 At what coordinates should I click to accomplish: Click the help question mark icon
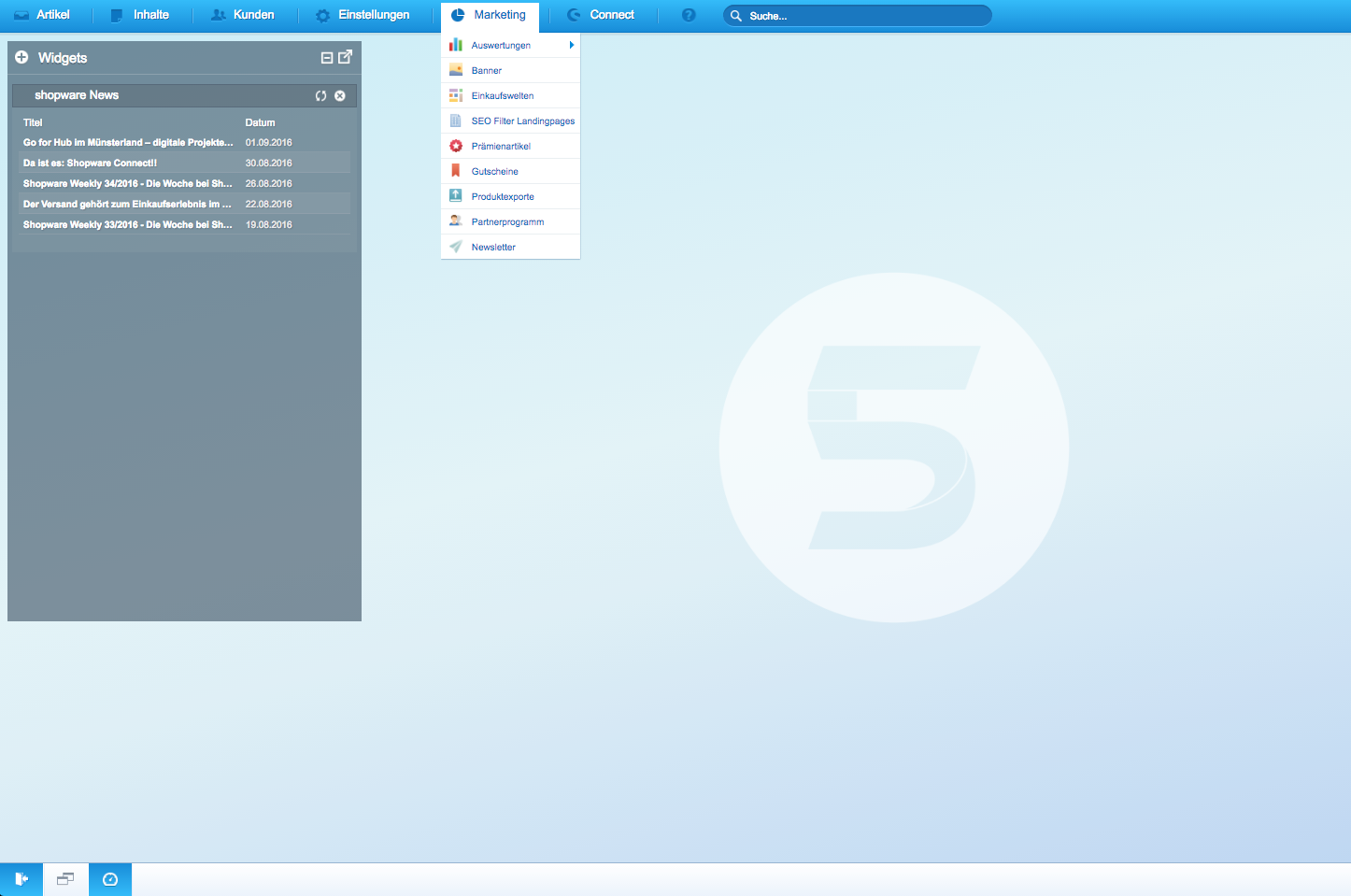(x=689, y=15)
